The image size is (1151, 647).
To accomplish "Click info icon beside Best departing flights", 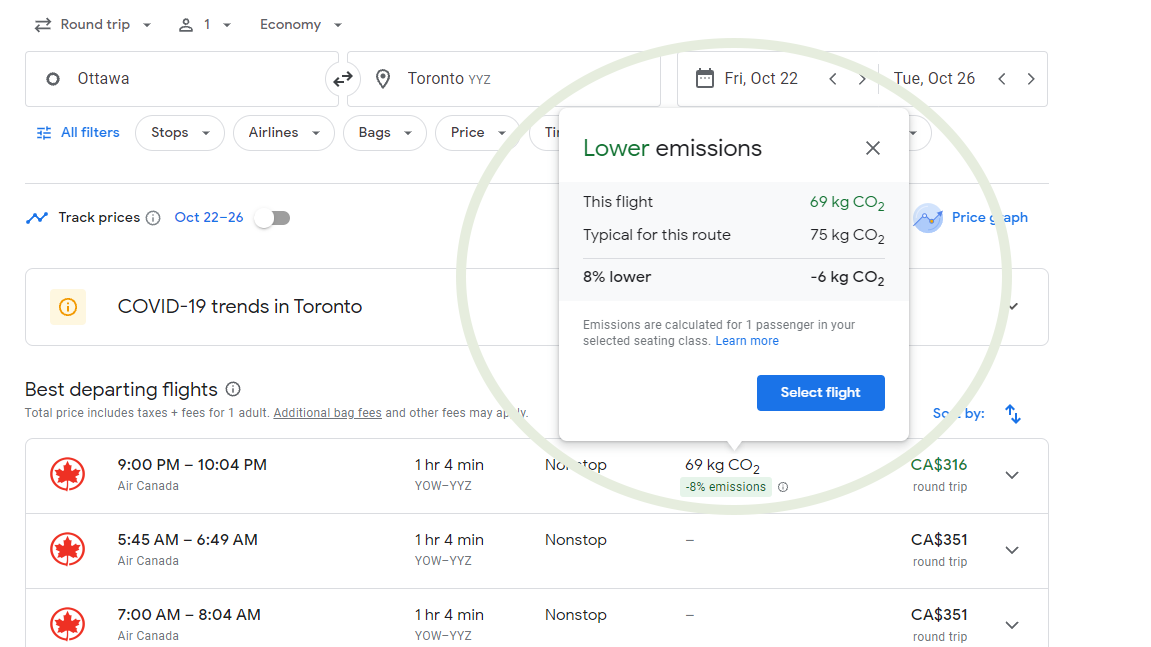I will [233, 389].
